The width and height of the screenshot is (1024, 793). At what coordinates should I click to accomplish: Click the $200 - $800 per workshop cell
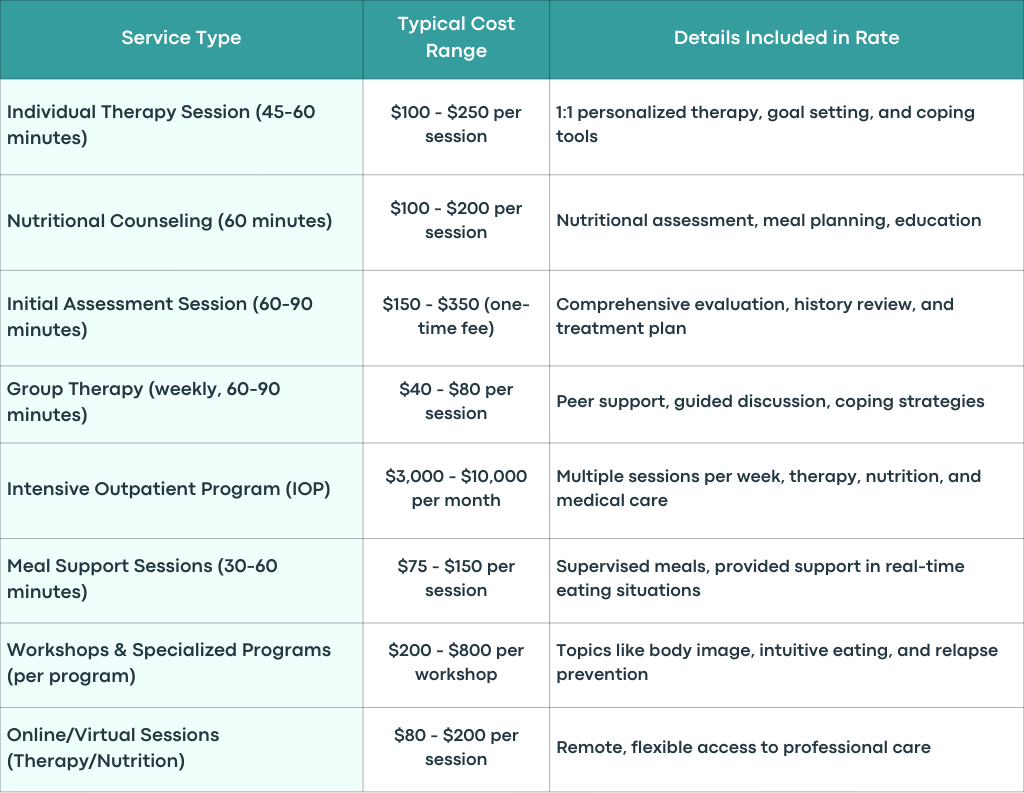point(456,665)
